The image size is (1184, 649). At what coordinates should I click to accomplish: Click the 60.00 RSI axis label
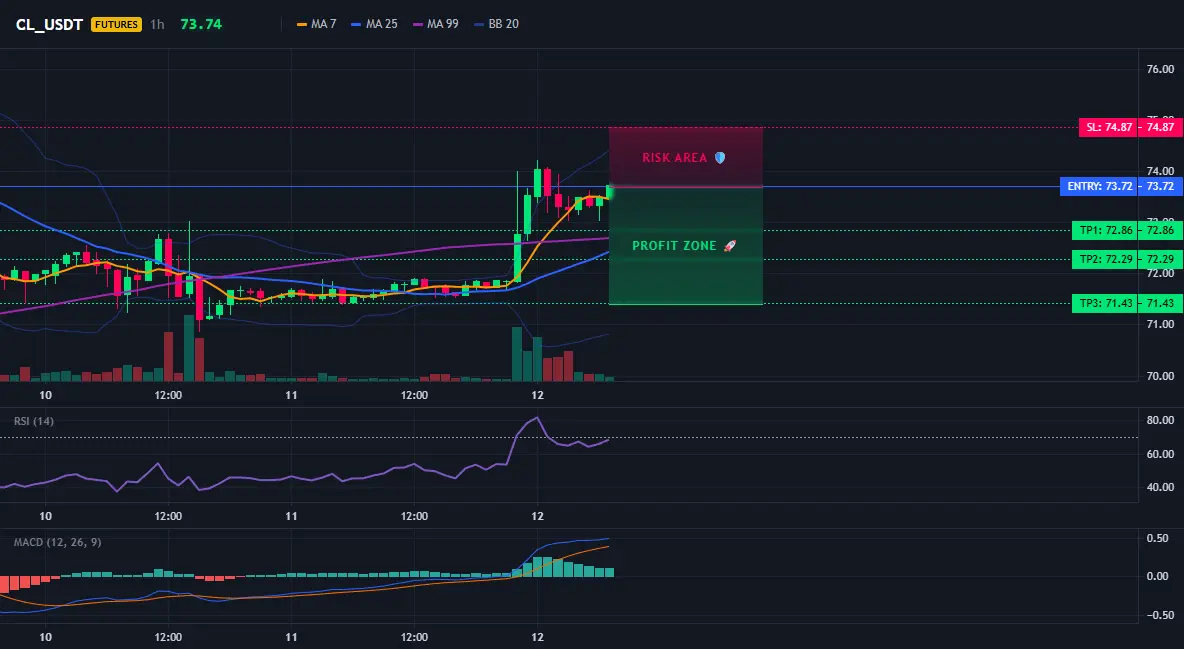tap(1161, 454)
